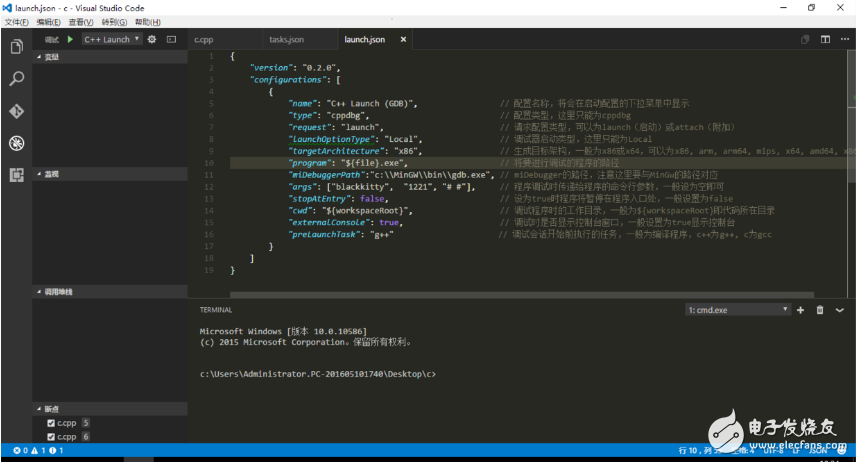Image resolution: width=856 pixels, height=462 pixels.
Task: Click the "version" key in editor
Action: (272, 68)
